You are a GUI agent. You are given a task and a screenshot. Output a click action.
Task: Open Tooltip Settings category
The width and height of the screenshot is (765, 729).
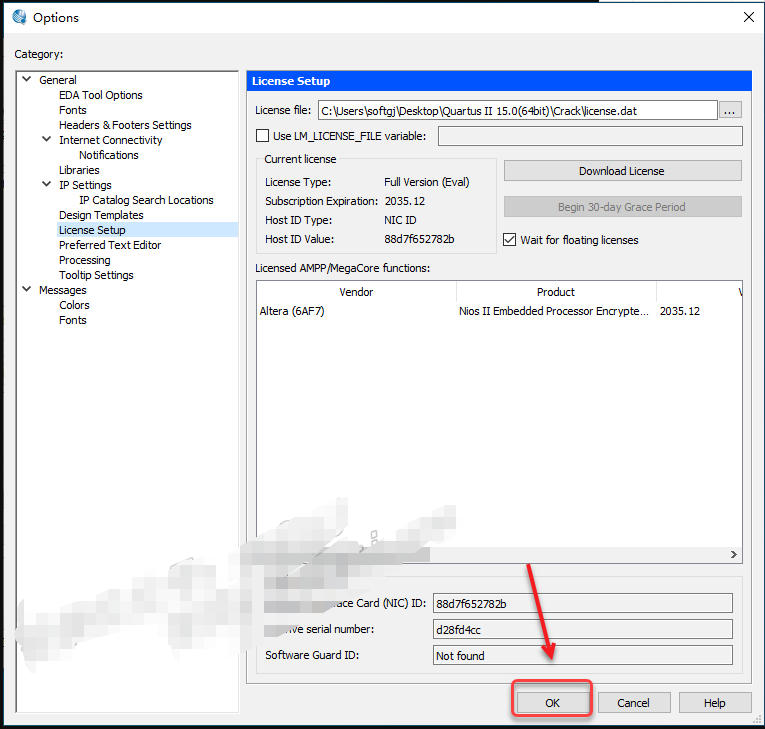click(x=96, y=275)
